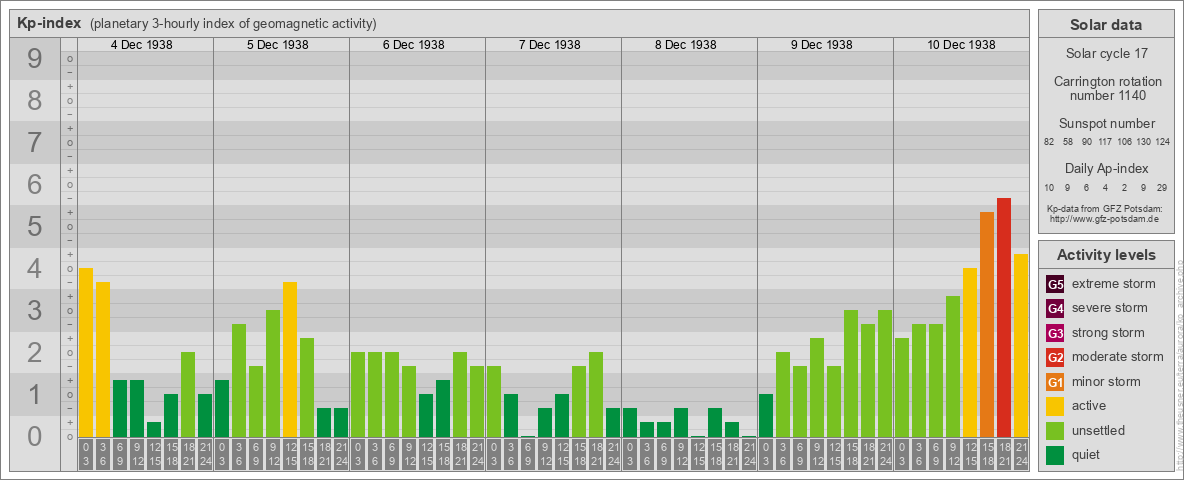Image resolution: width=1184 pixels, height=480 pixels.
Task: Click the 'Solar cycle 17' text
Action: coord(1106,54)
